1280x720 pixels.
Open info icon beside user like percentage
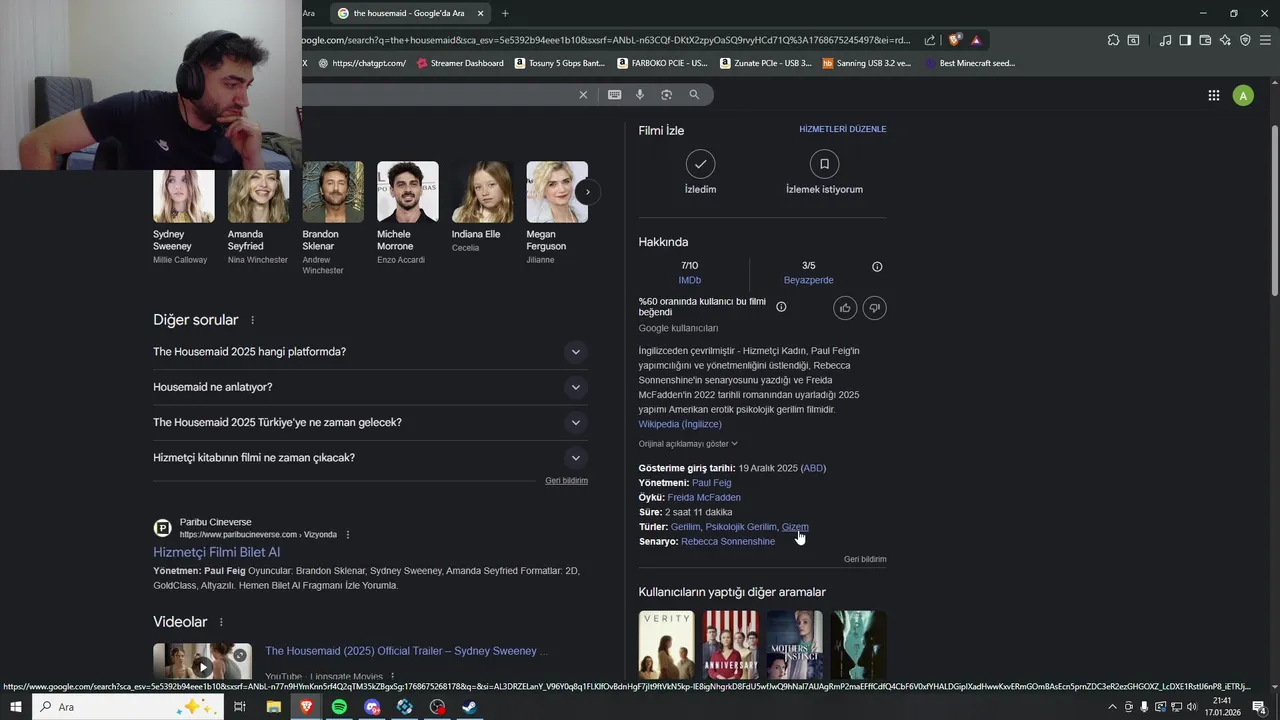(781, 307)
